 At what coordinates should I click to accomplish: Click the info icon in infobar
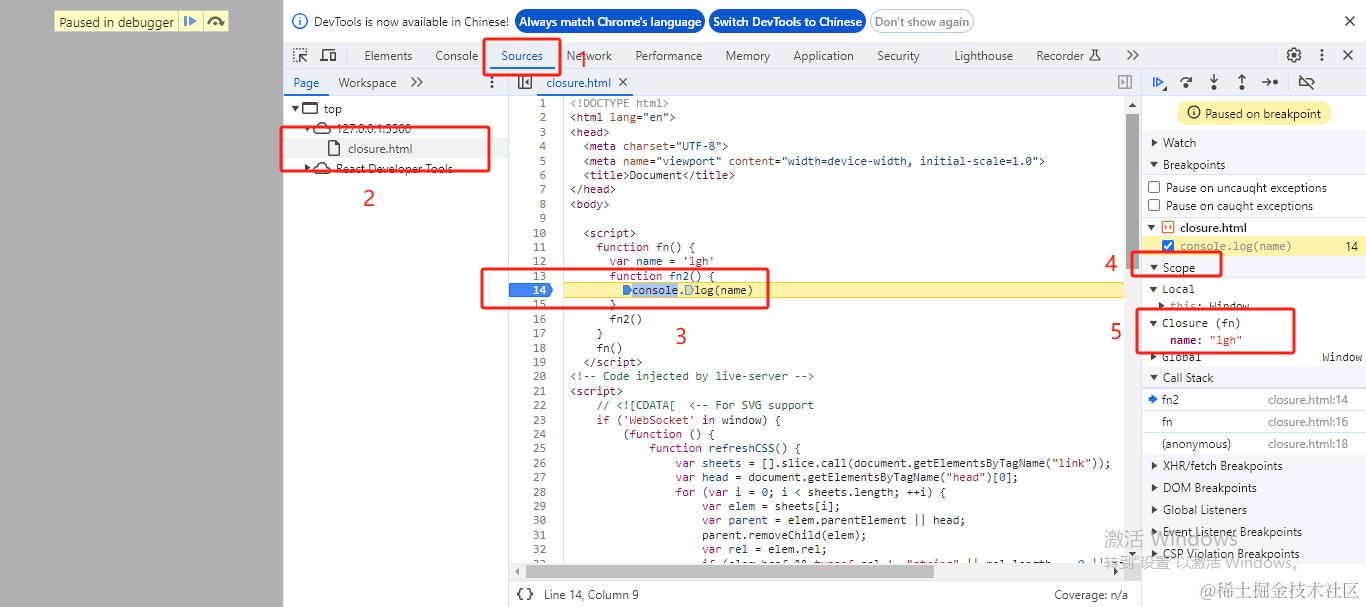[300, 21]
